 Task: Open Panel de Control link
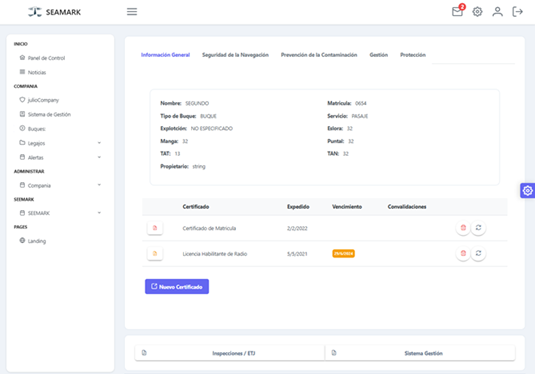click(46, 58)
